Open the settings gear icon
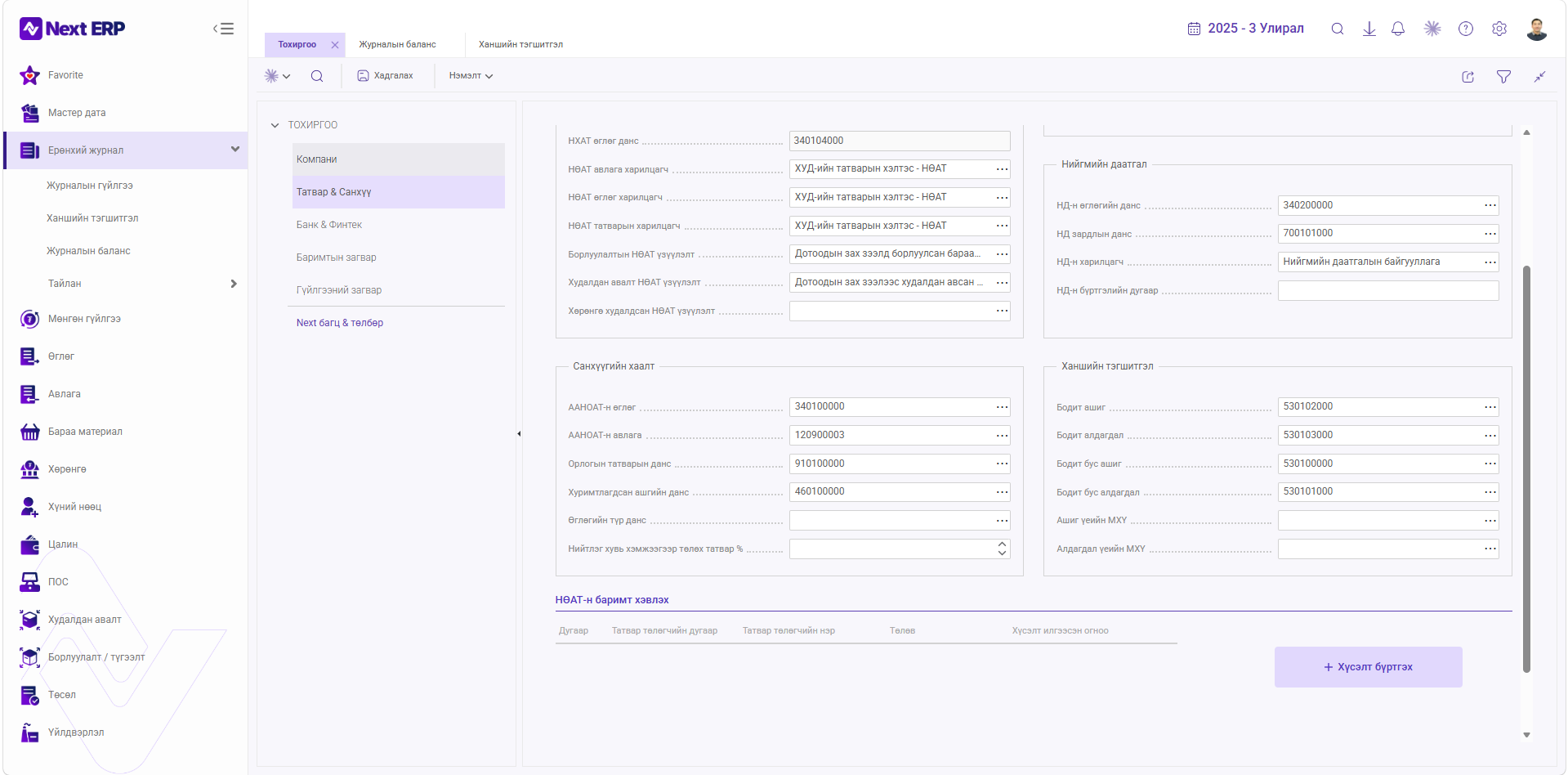The image size is (1568, 775). [x=1499, y=29]
